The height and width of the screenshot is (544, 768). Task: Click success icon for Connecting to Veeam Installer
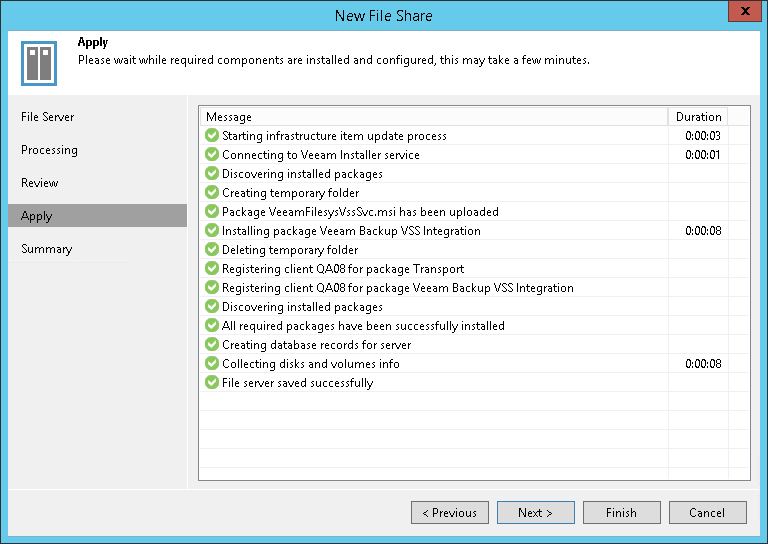point(211,155)
